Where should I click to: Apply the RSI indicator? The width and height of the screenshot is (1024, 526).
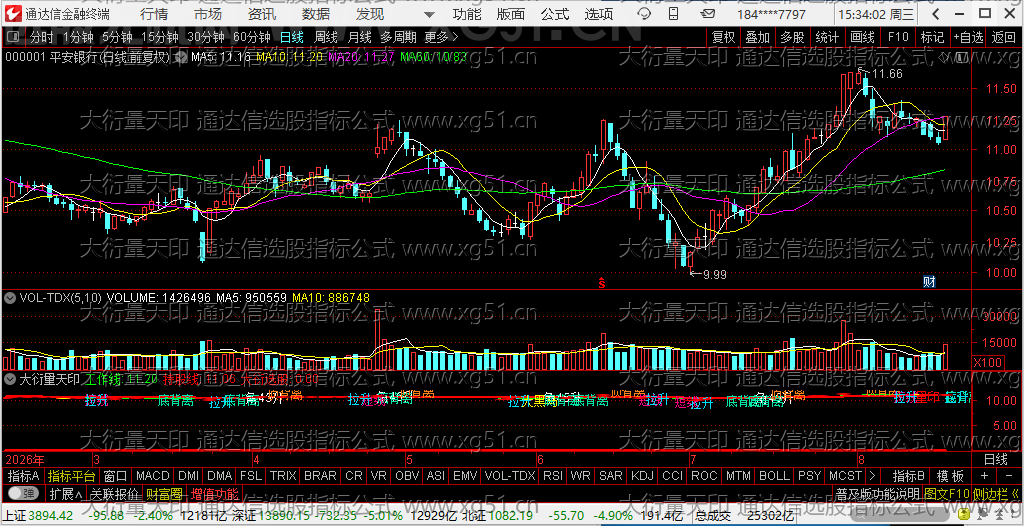pyautogui.click(x=552, y=476)
